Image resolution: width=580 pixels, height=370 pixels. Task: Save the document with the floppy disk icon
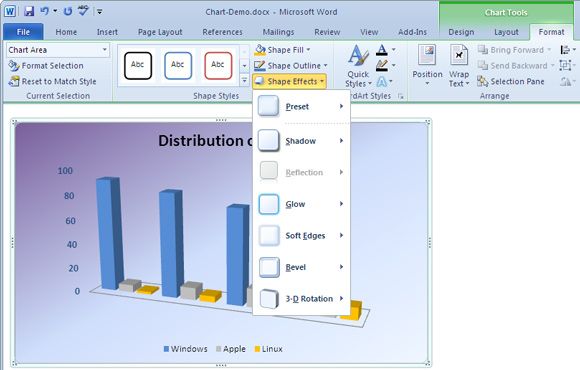click(29, 11)
